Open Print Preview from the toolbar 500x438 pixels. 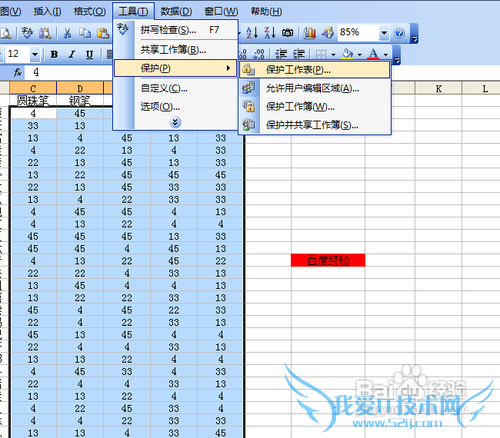tap(6, 33)
